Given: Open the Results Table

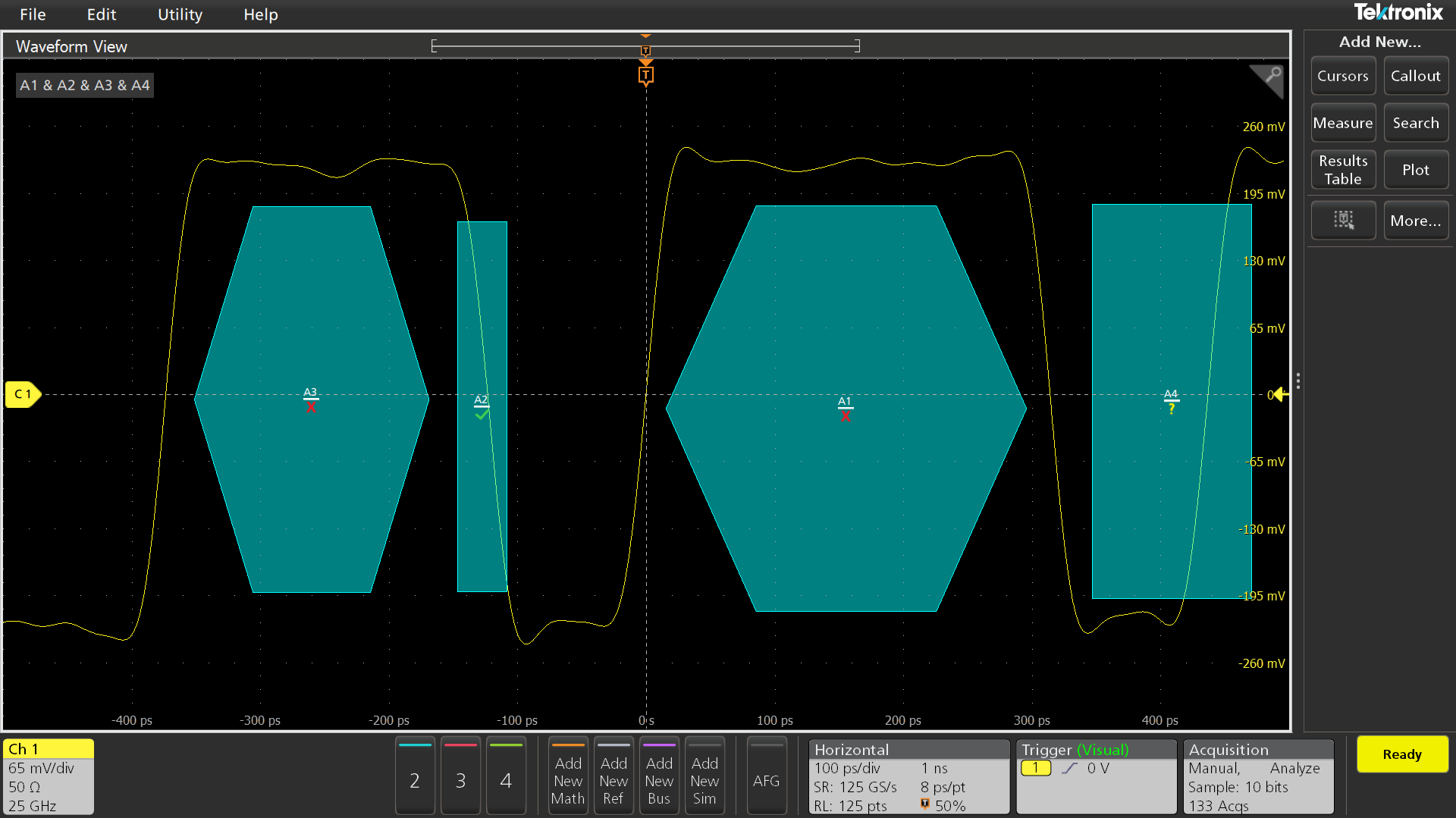Looking at the screenshot, I should click(x=1342, y=170).
